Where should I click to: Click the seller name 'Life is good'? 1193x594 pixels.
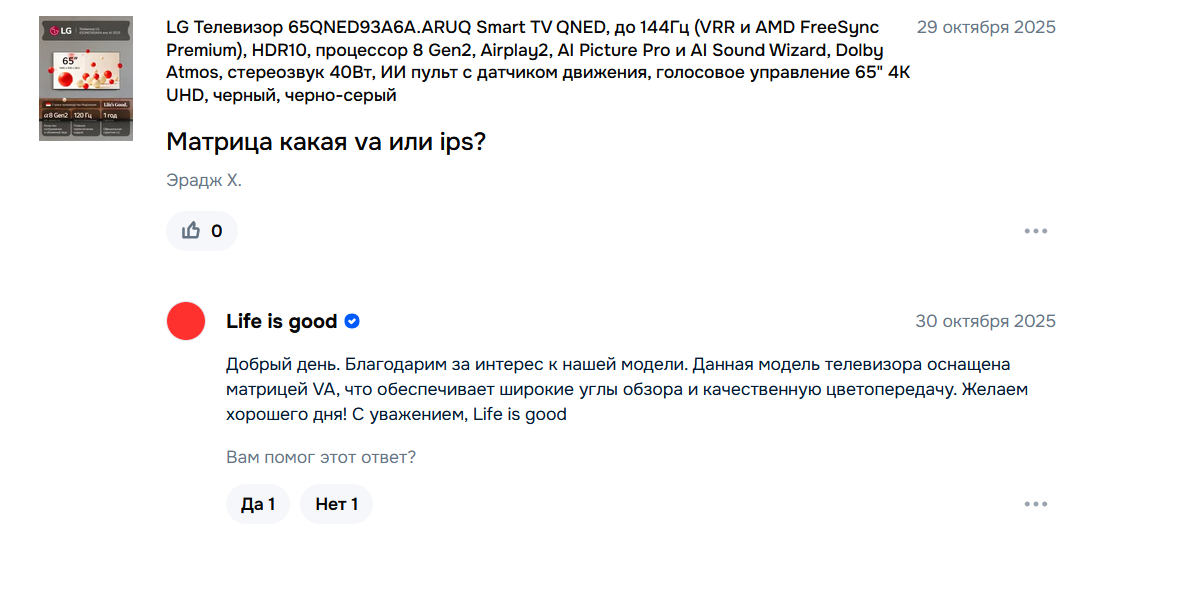pos(281,321)
